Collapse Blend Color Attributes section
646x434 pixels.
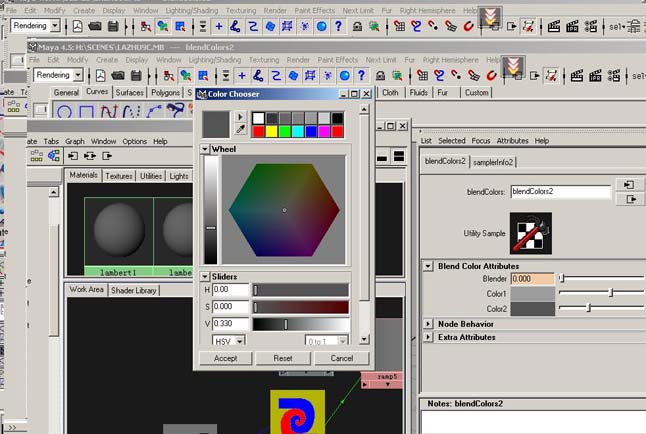[x=428, y=266]
